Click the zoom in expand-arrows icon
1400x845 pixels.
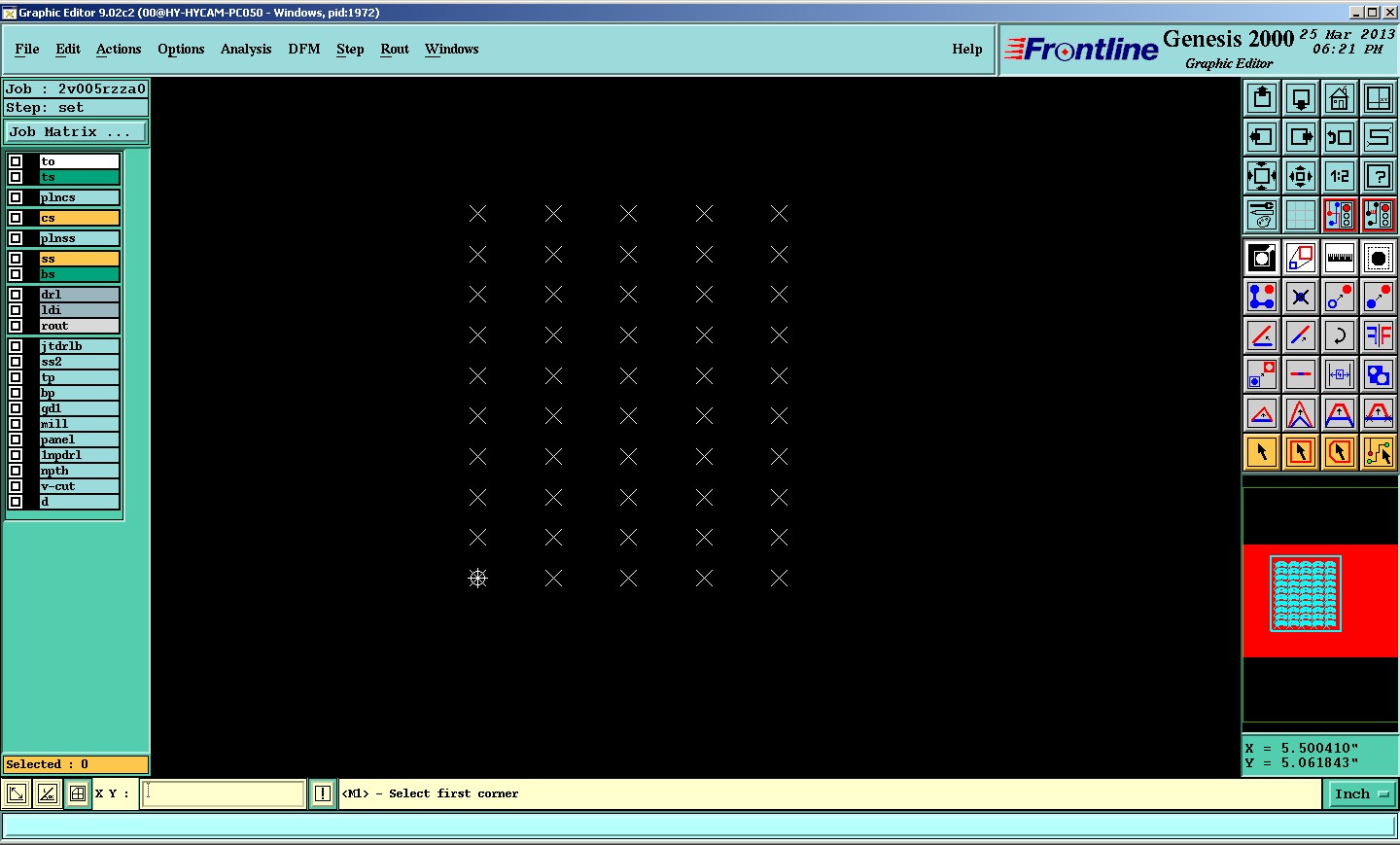1262,176
